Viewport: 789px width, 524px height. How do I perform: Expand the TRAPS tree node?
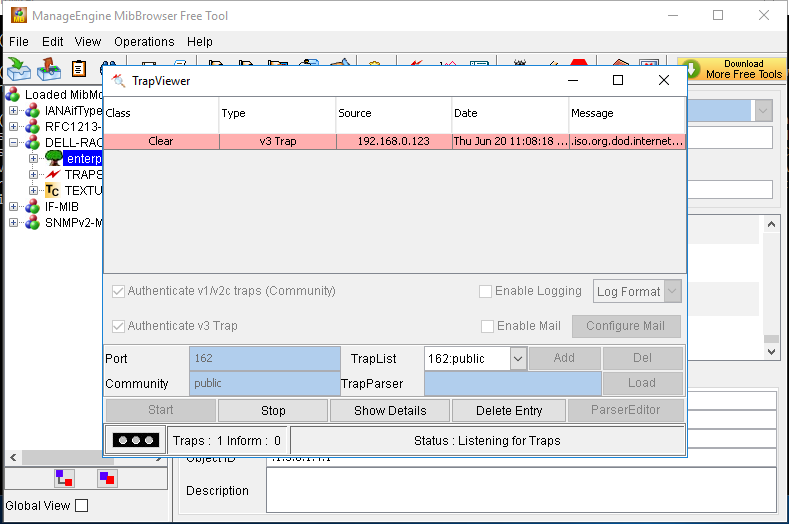pos(33,175)
